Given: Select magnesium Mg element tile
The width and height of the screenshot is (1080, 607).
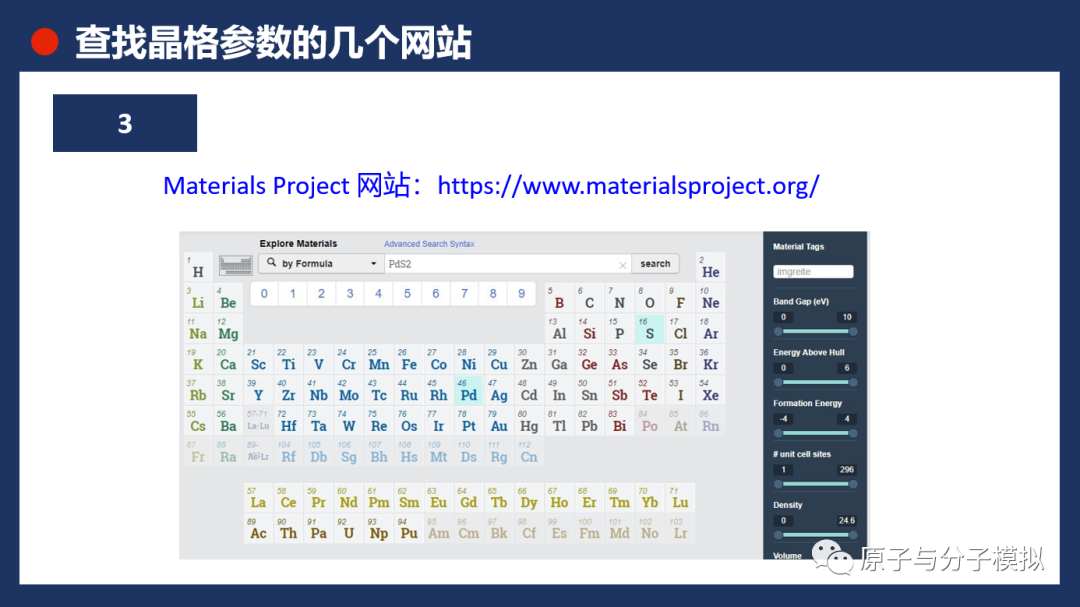Looking at the screenshot, I should (x=228, y=329).
